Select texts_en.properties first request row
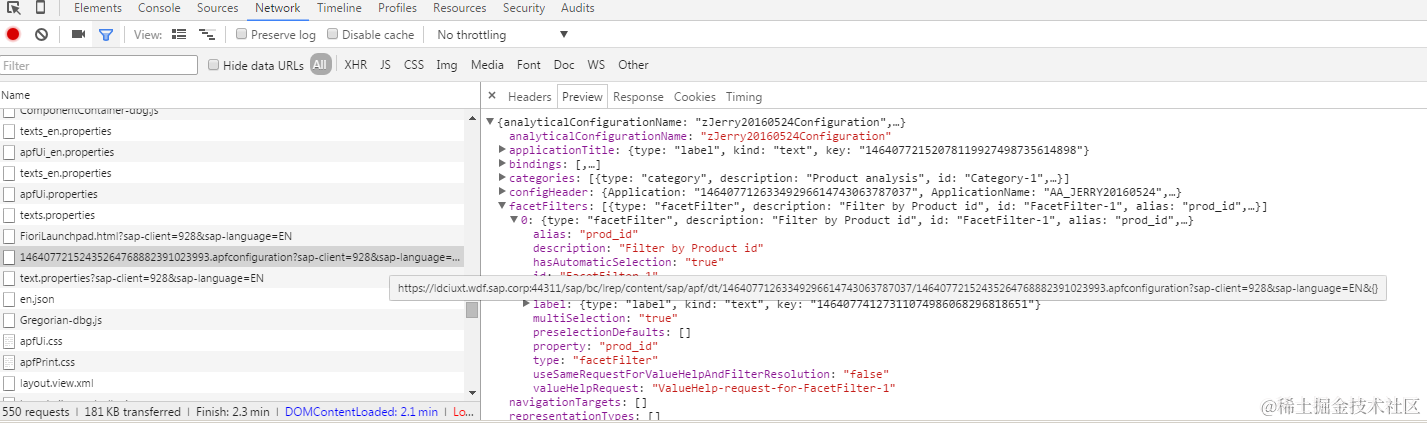1427x423 pixels. 232,131
